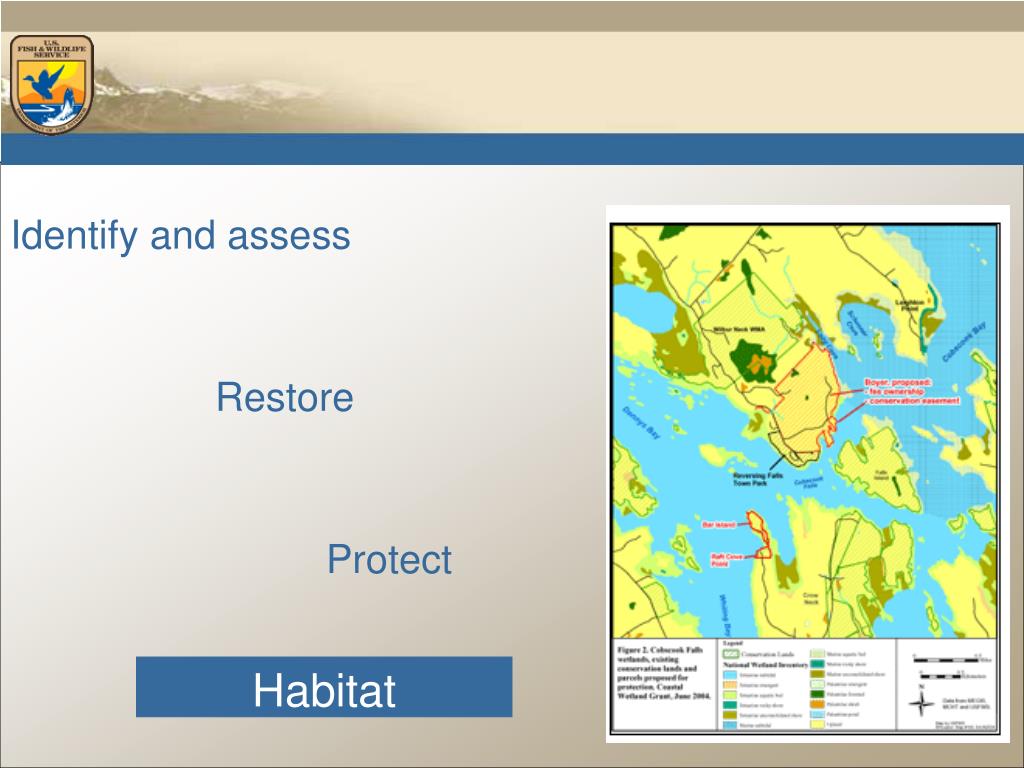This screenshot has width=1024, height=768.
Task: Click the "Dennys Bay" label on the map
Action: point(640,423)
